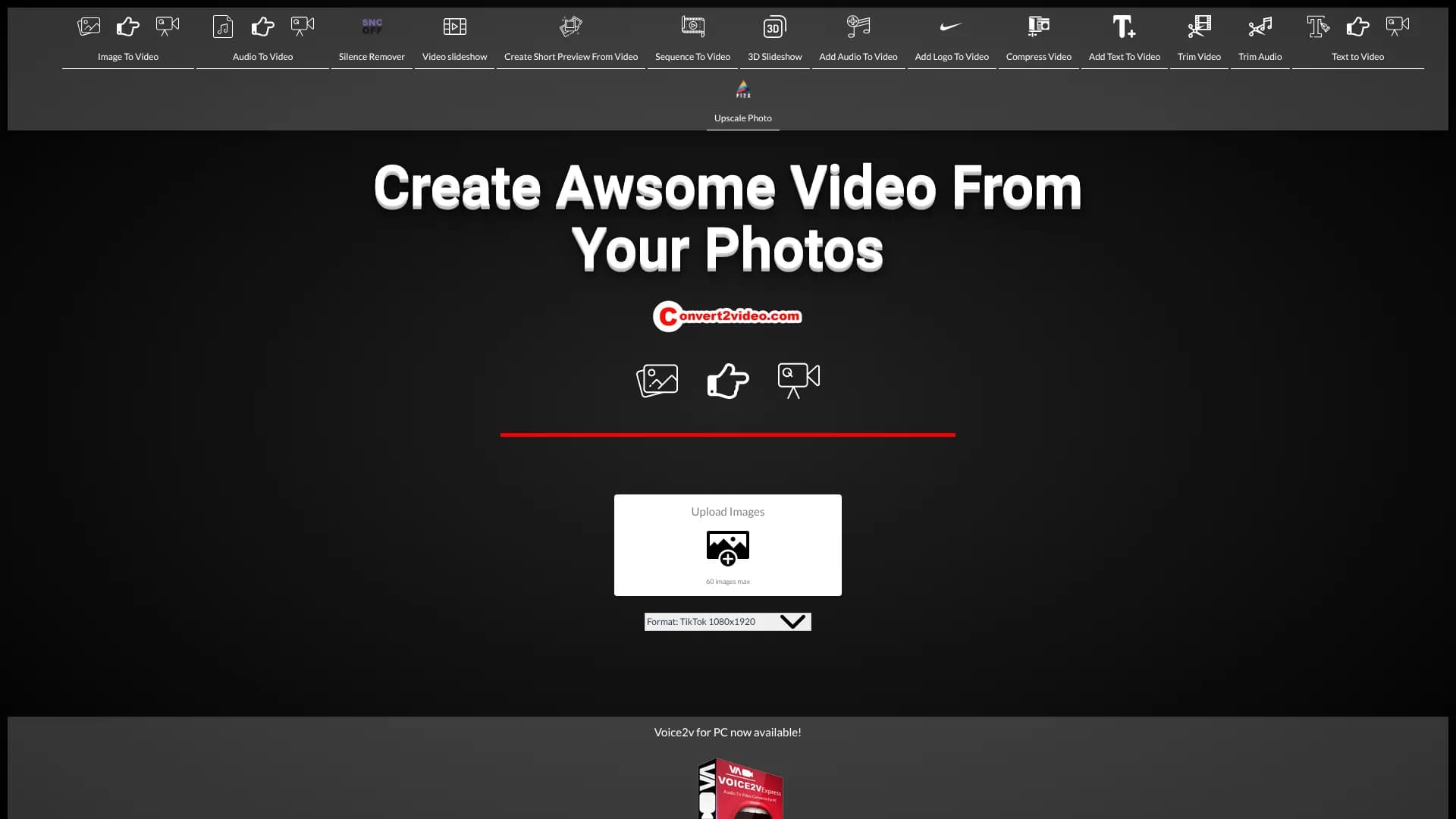Screen dimensions: 1456x819
Task: Open the Trim Video tool
Action: click(x=1199, y=38)
